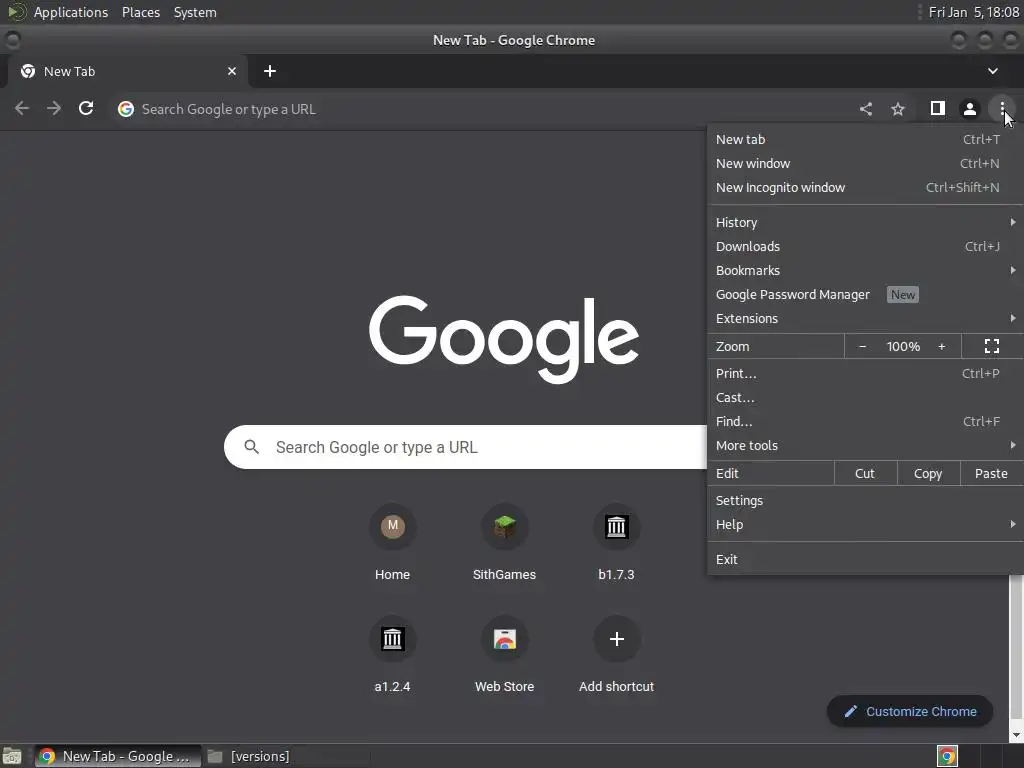The image size is (1024, 768).
Task: Reload the page with the refresh icon
Action: pyautogui.click(x=86, y=108)
